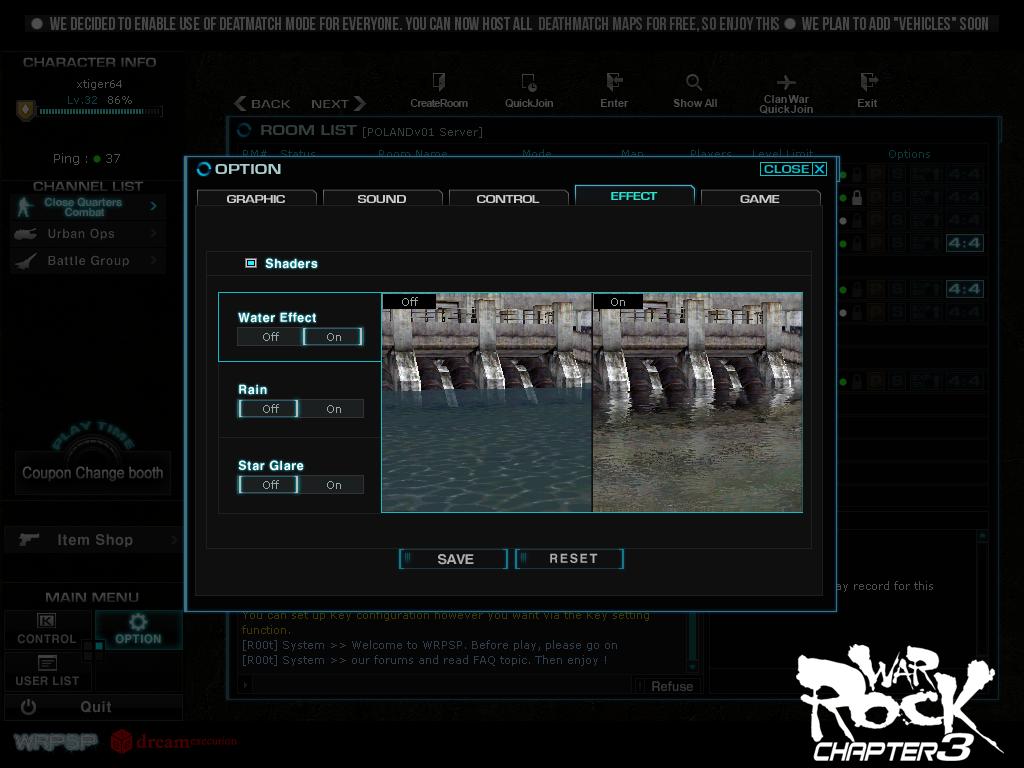The image size is (1024, 768).
Task: Expand Close Quarters Combat chevron
Action: [x=153, y=206]
